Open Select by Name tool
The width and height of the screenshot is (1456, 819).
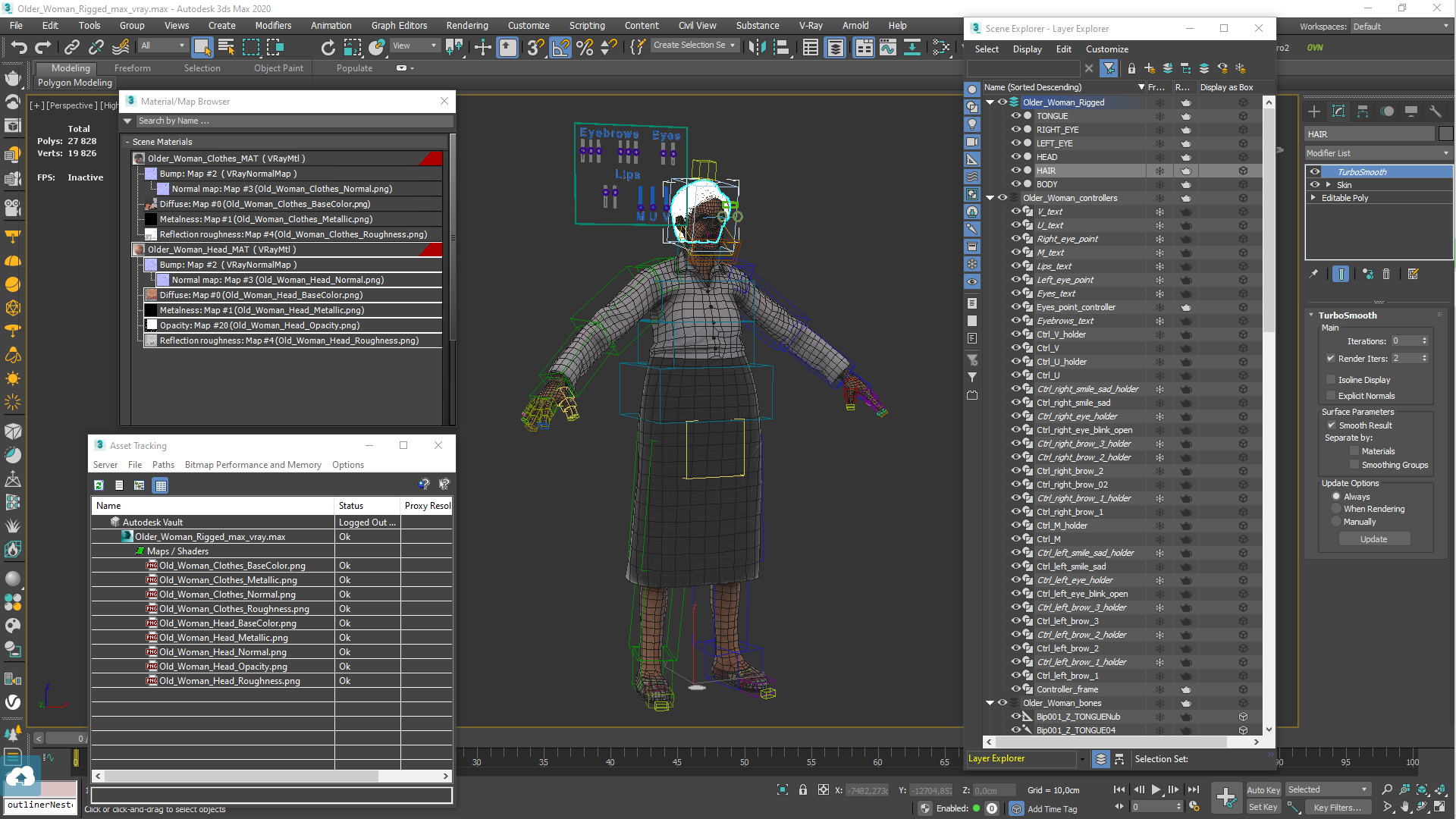click(226, 47)
